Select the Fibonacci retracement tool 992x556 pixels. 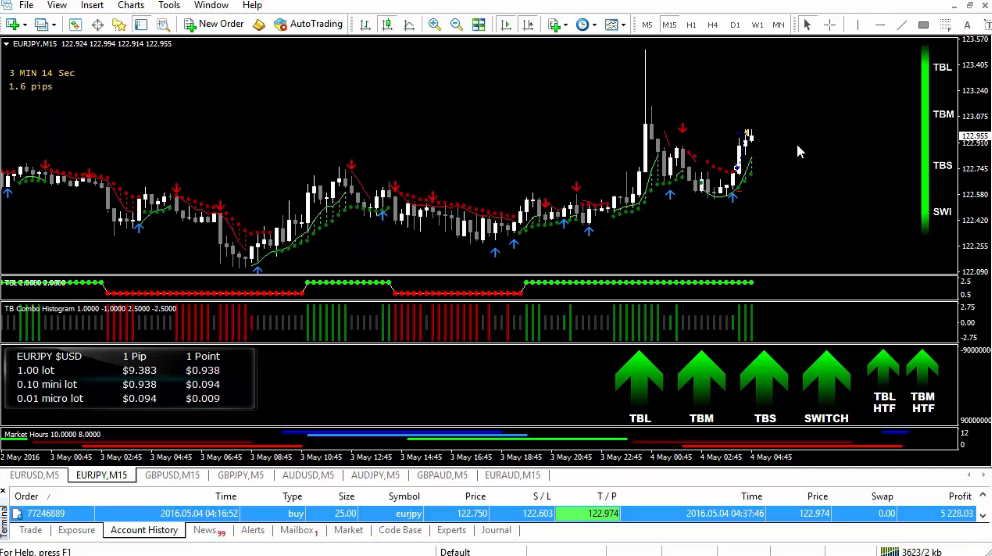point(945,25)
